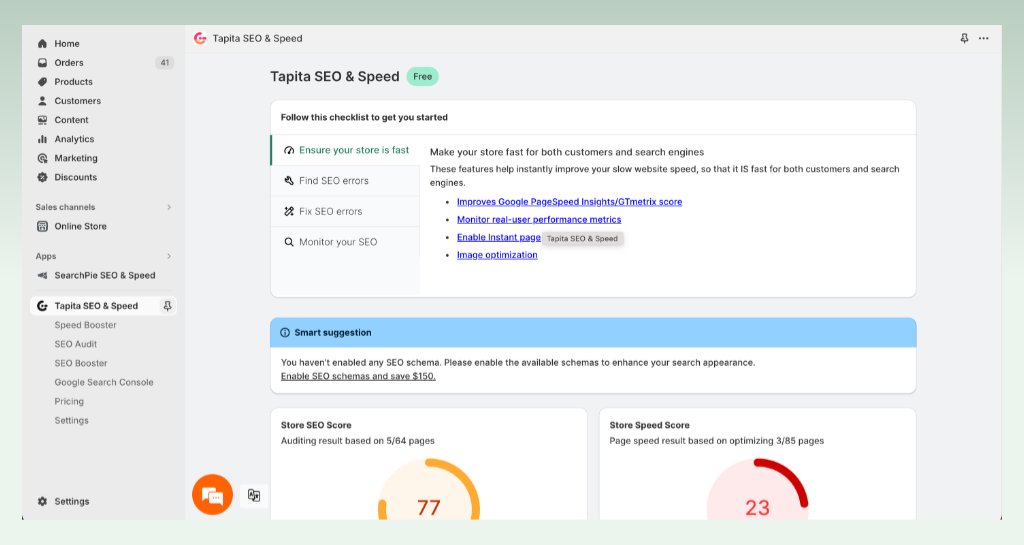Click the Settings gear icon at sidebar bottom
The height and width of the screenshot is (545, 1024).
pos(42,501)
